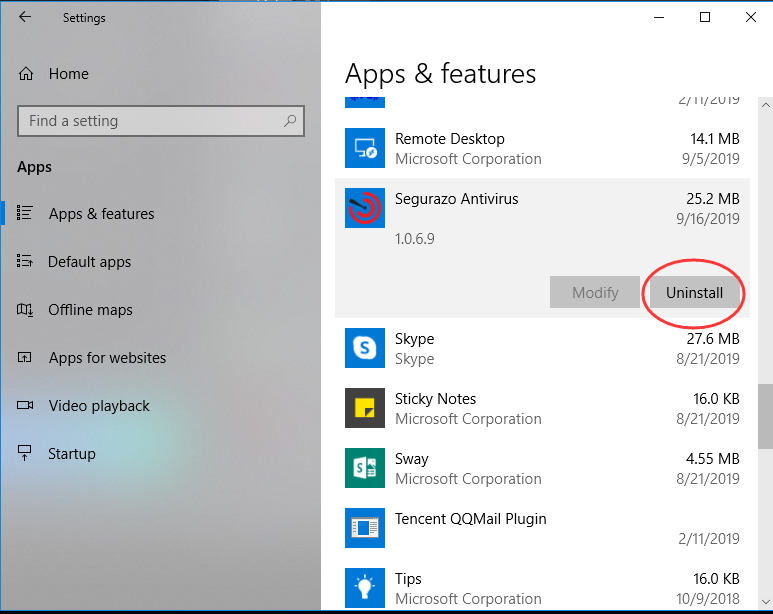773x614 pixels.
Task: Open the Video playback section
Action: (99, 405)
